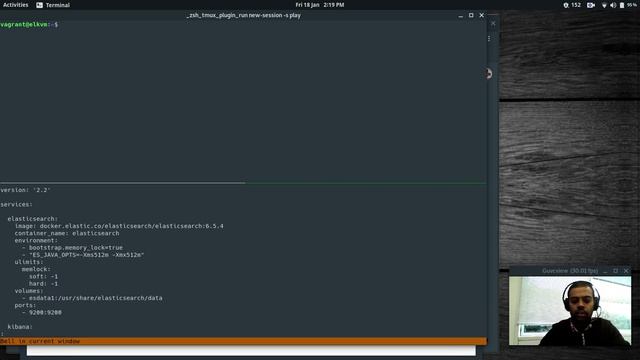This screenshot has height=360, width=640.
Task: Click the line version: '2.2'
Action: 25,190
